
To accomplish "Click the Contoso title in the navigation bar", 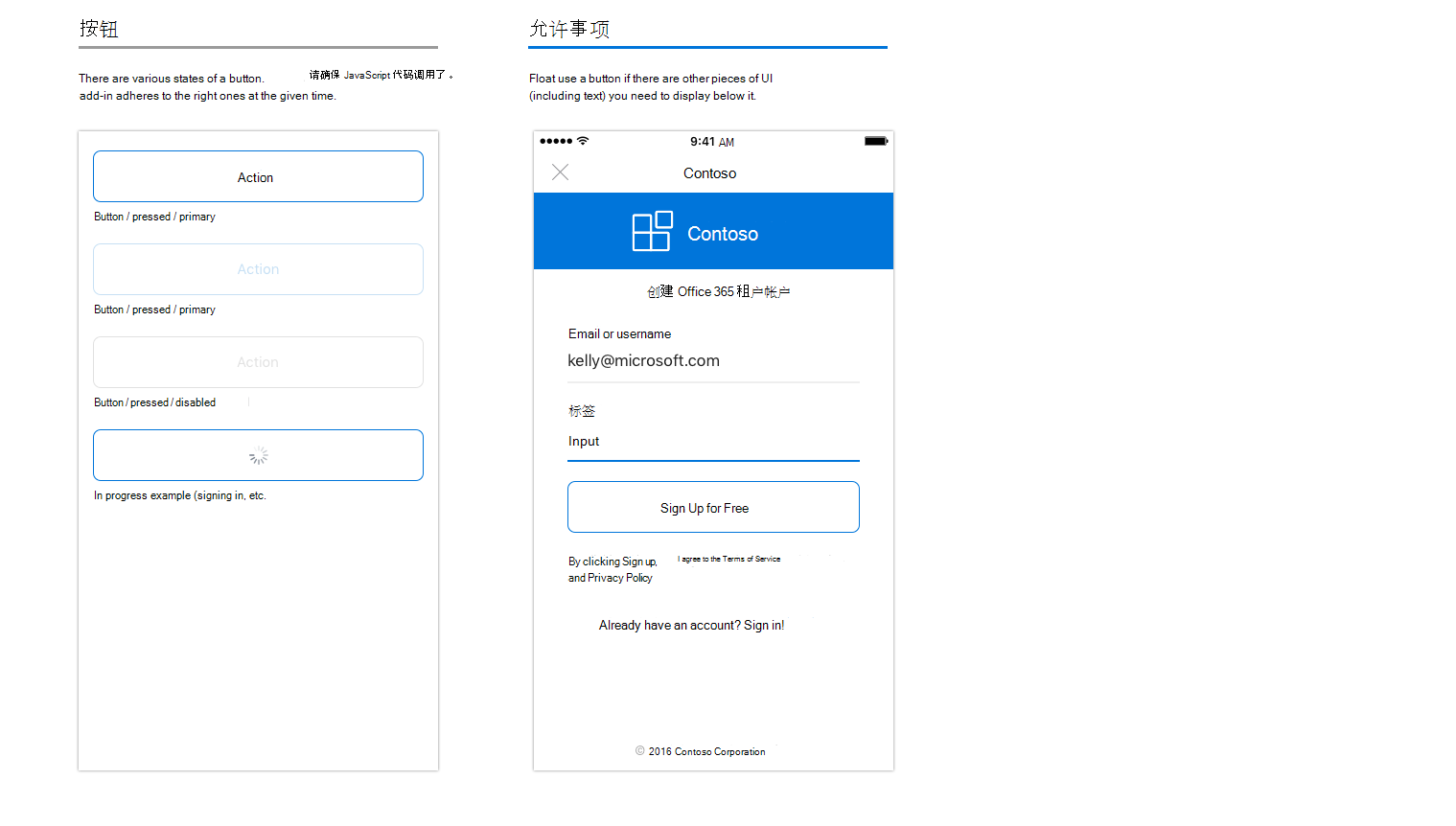I will click(709, 173).
